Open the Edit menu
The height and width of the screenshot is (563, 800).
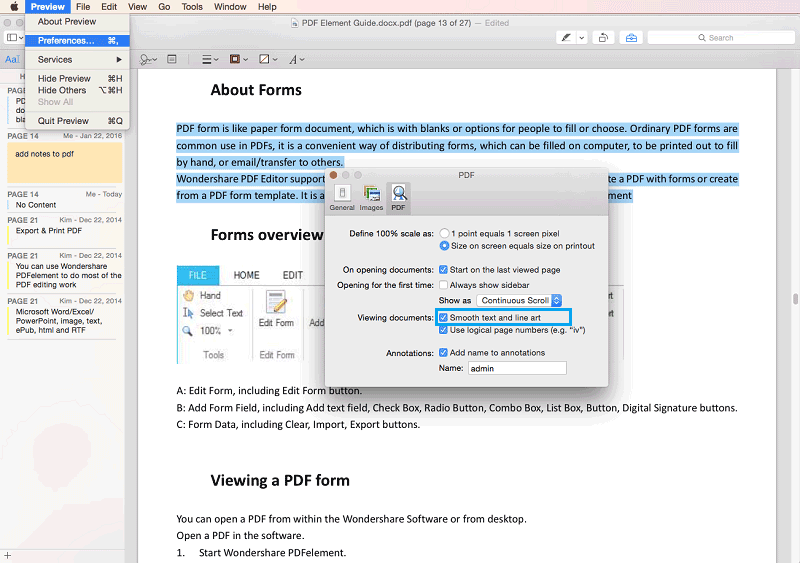point(109,7)
